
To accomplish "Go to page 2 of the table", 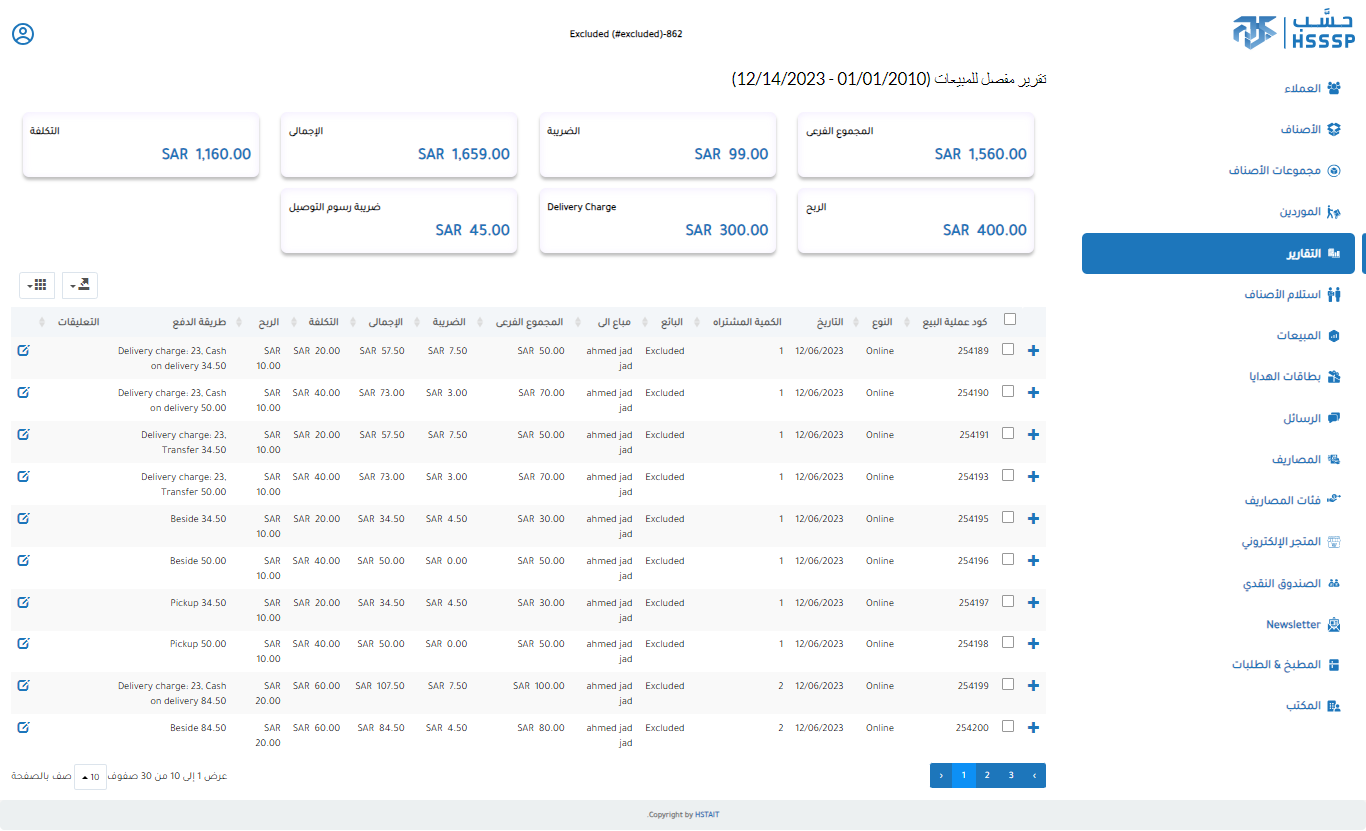I will click(x=987, y=775).
